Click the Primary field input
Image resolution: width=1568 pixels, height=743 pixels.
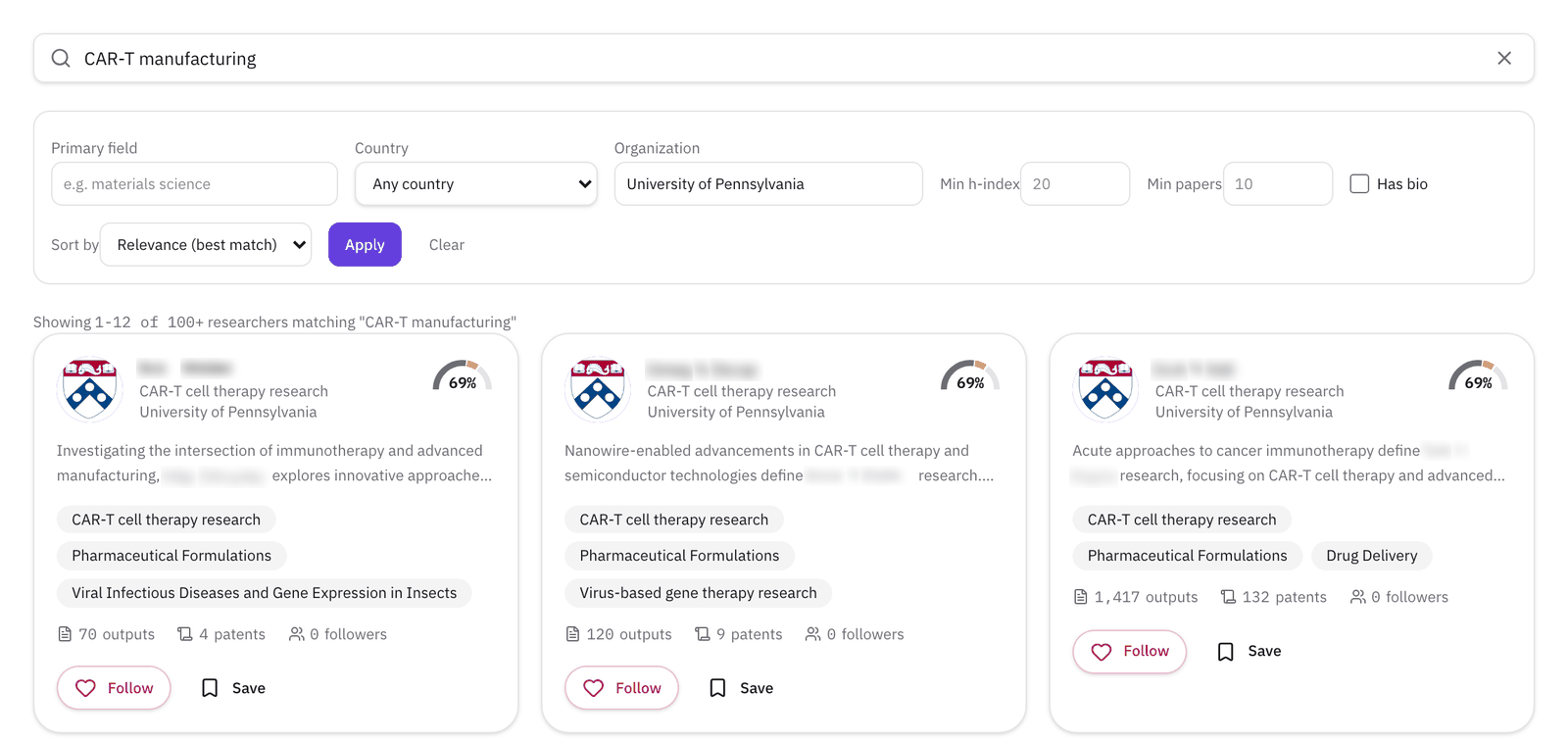194,184
